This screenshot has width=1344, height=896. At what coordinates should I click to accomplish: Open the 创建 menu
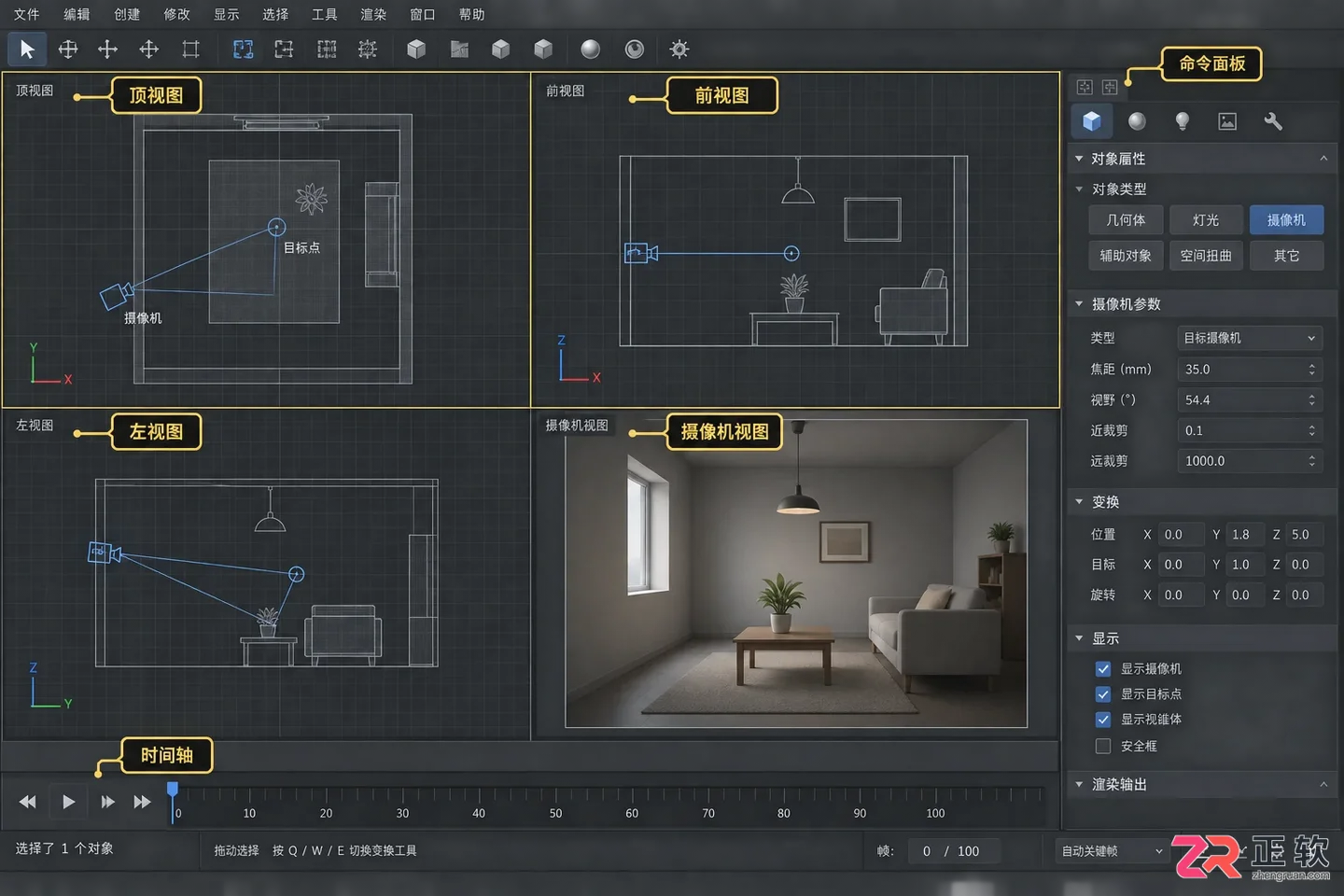click(x=127, y=14)
